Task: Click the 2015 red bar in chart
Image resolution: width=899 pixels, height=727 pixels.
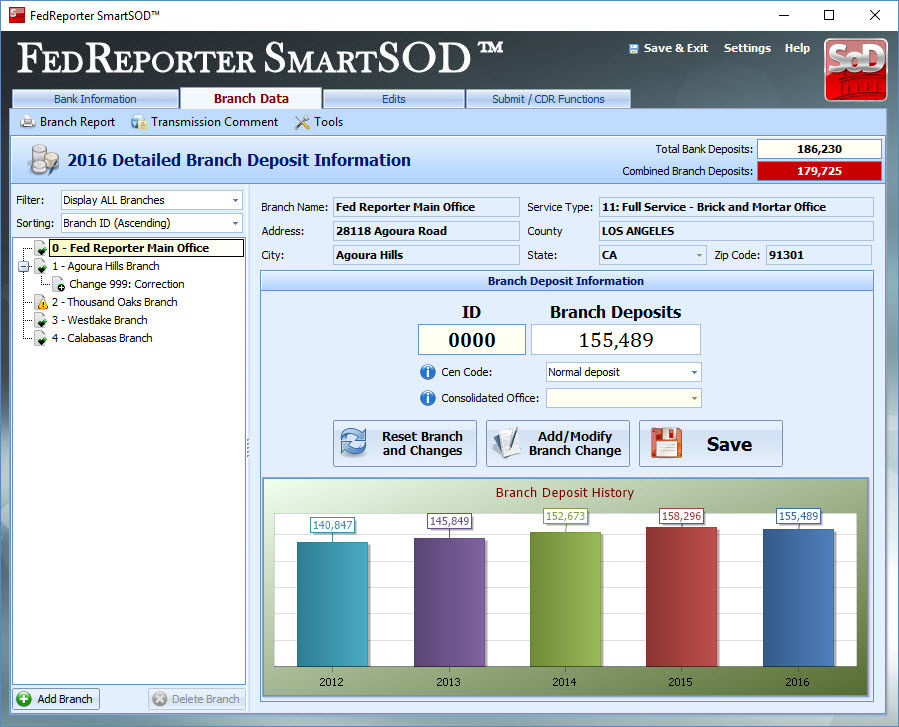Action: 681,597
